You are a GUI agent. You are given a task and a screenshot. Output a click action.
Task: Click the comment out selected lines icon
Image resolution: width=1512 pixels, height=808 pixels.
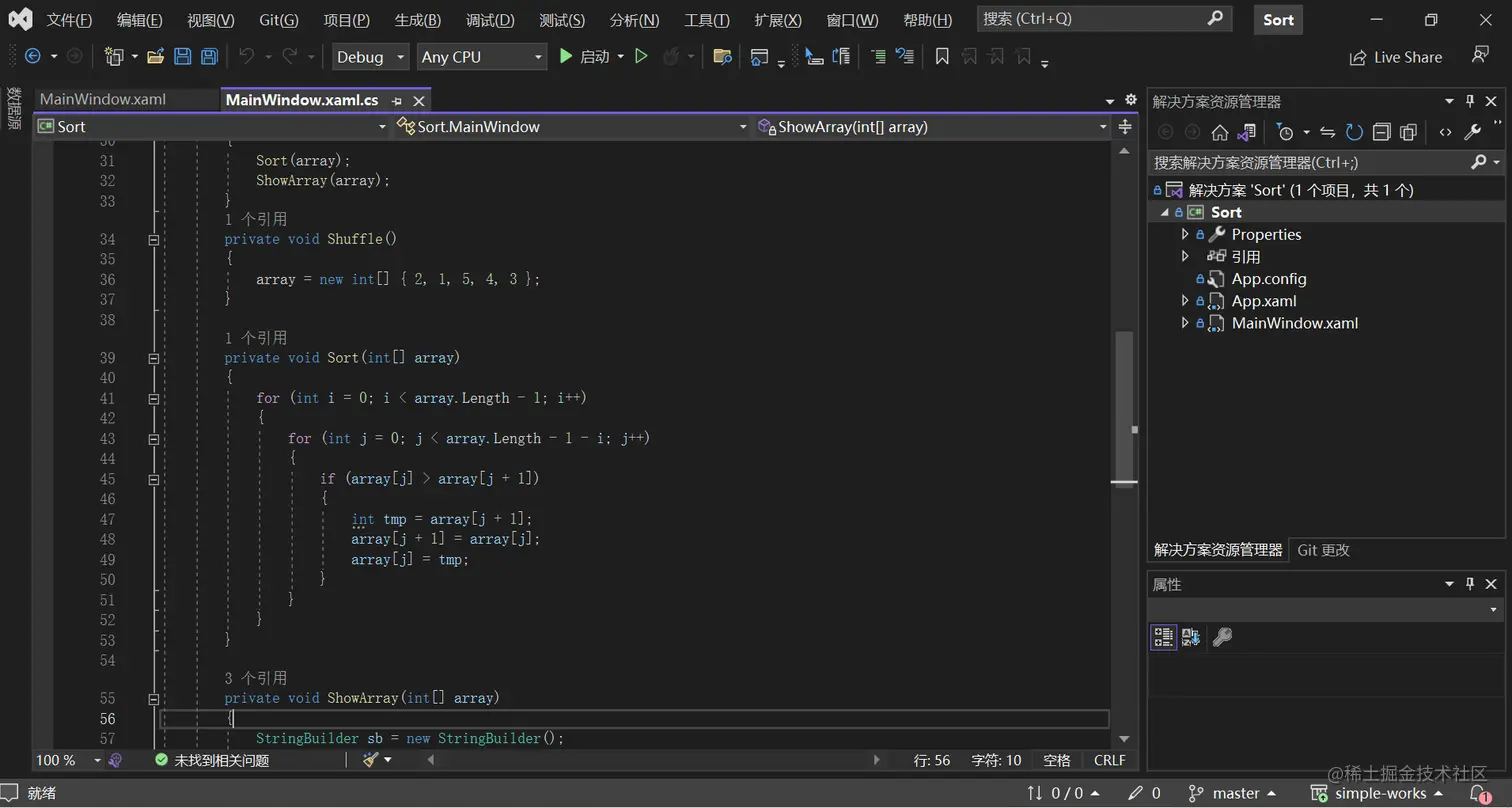(878, 57)
